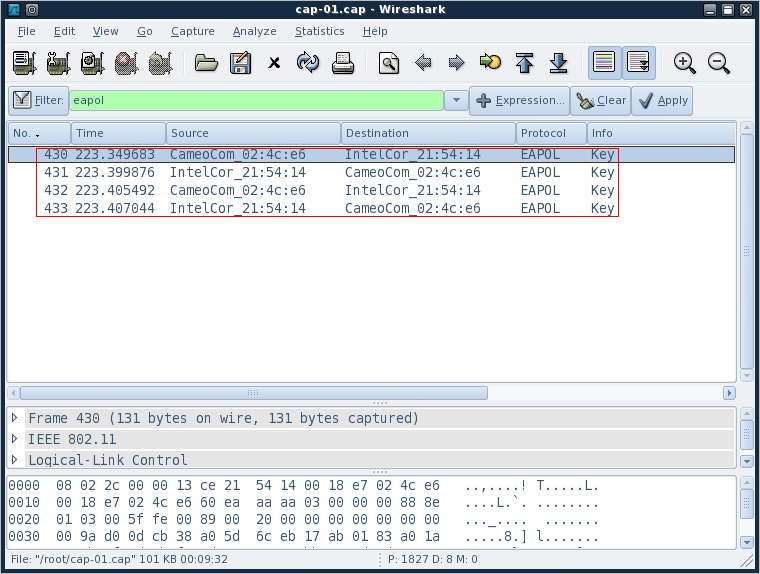Select packet 431 at 223.399876

(371, 173)
